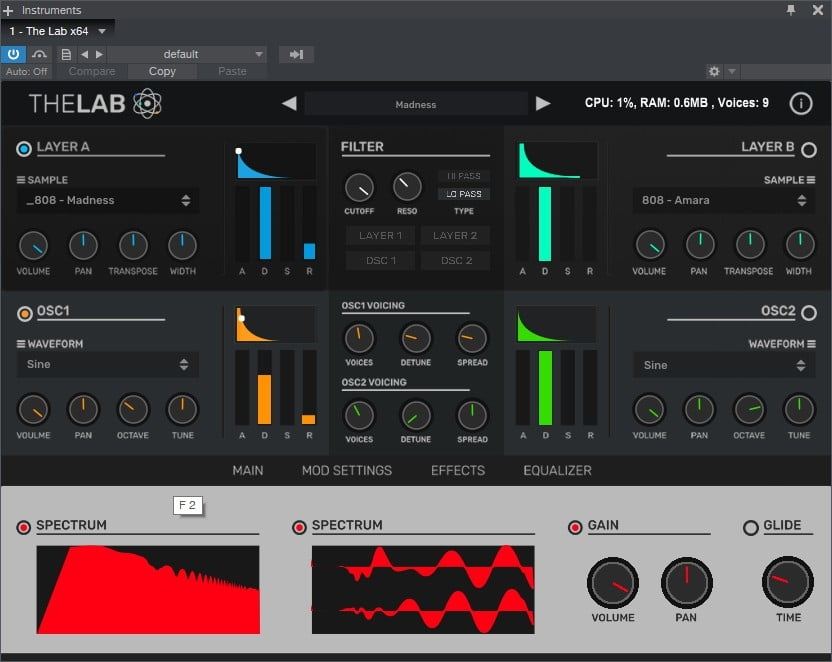Go to previous host preset arrow
Screen dimensions: 832x662
coord(84,54)
